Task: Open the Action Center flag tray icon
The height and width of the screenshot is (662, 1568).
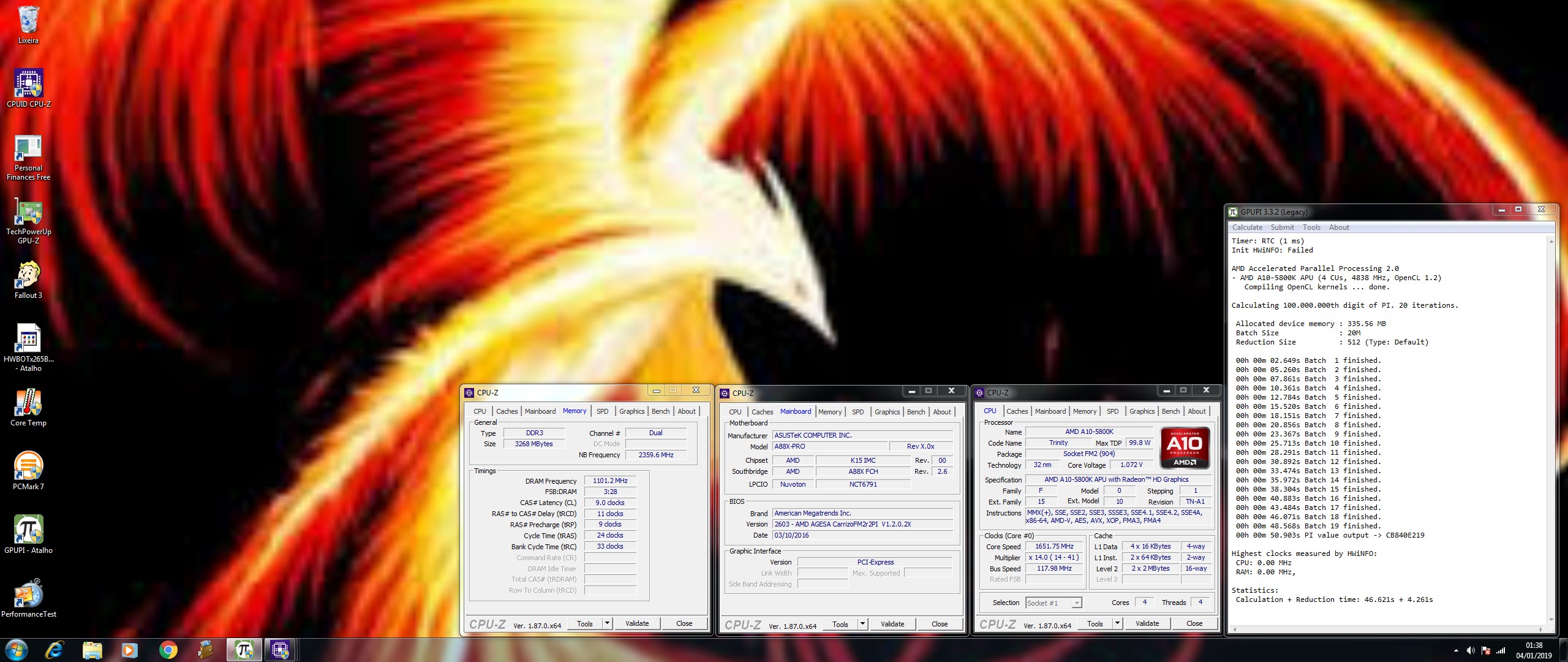Action: (x=1486, y=650)
